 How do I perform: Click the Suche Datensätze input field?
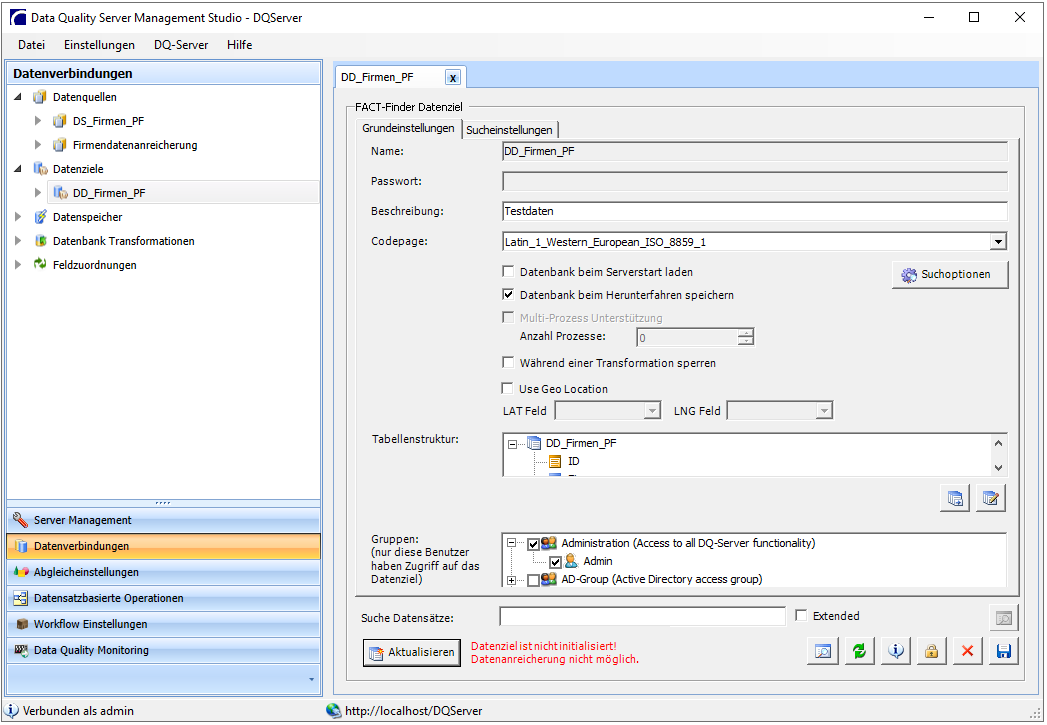coord(642,616)
